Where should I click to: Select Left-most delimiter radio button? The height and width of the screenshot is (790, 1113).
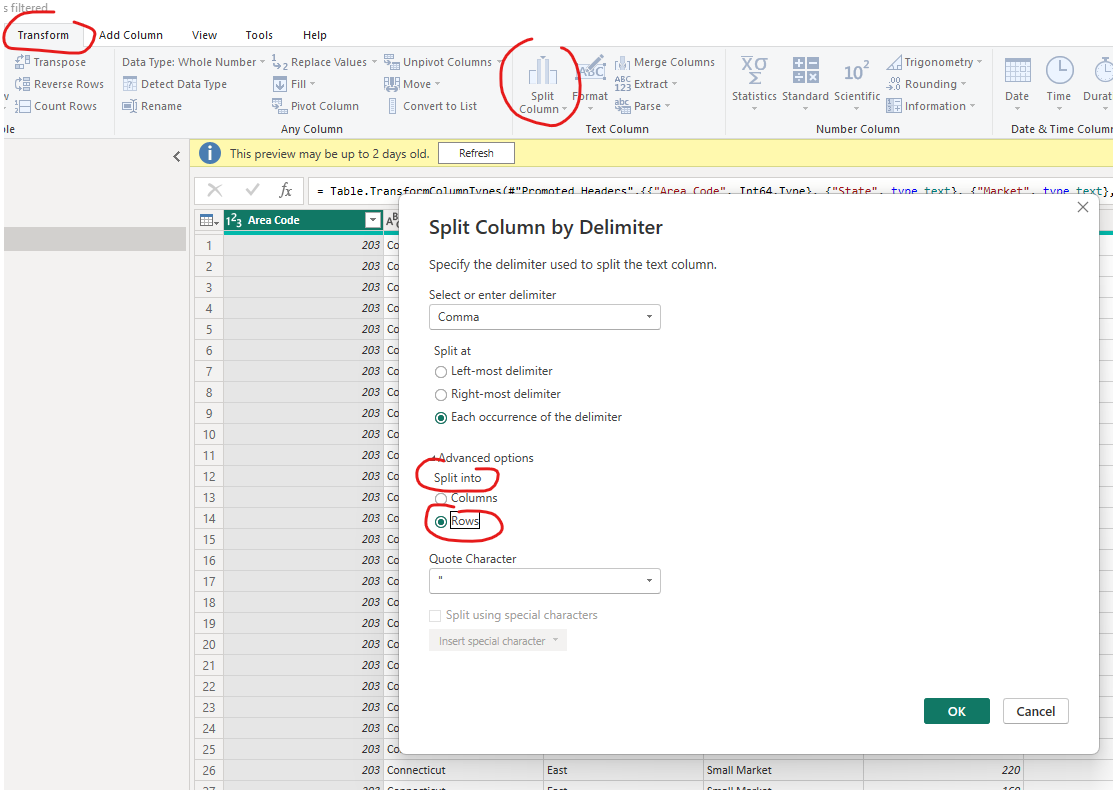point(441,372)
